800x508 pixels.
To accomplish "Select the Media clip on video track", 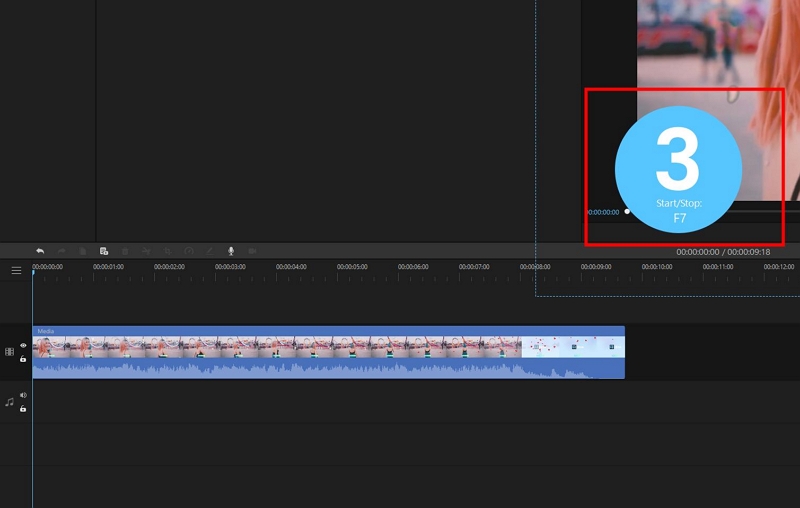I will (x=329, y=352).
